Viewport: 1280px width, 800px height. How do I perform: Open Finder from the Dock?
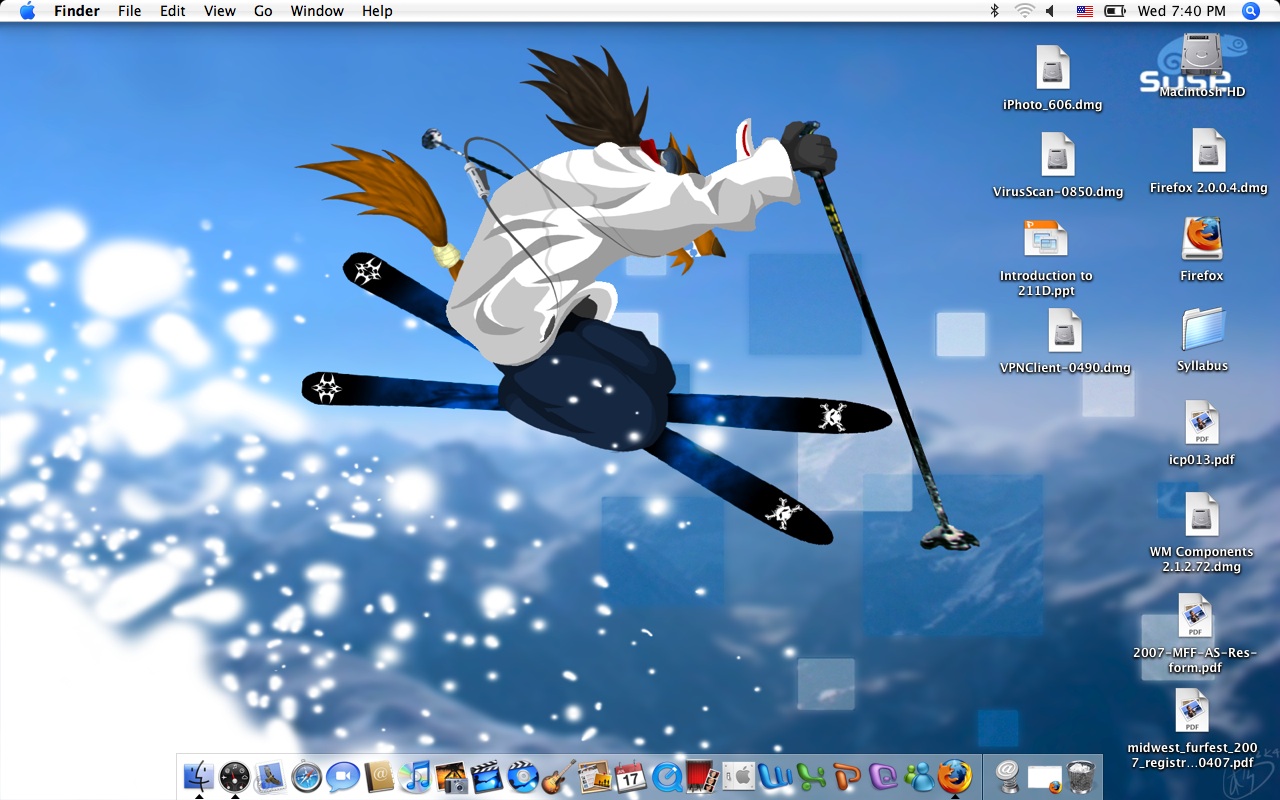pyautogui.click(x=199, y=776)
